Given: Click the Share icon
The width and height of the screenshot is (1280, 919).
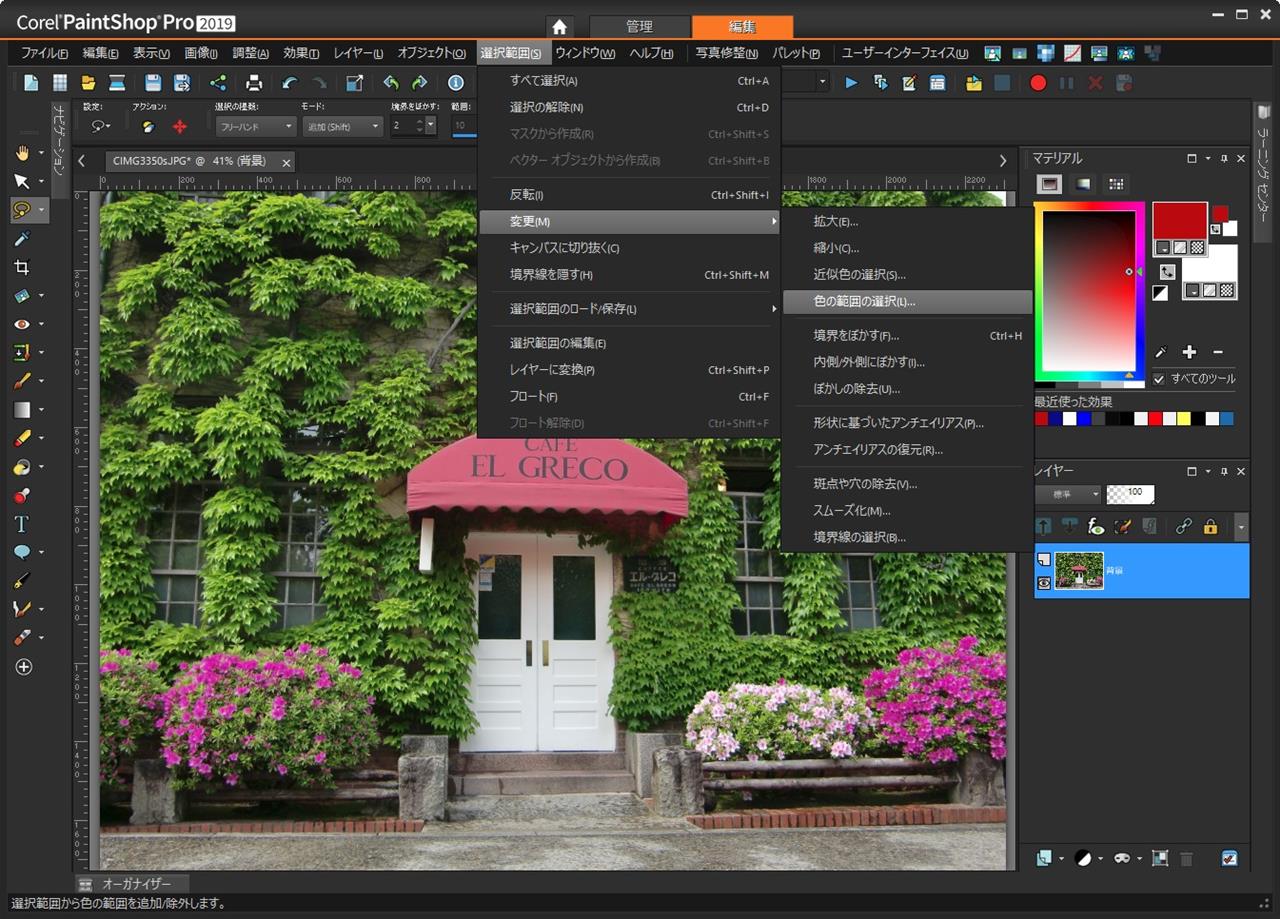Looking at the screenshot, I should pos(217,83).
